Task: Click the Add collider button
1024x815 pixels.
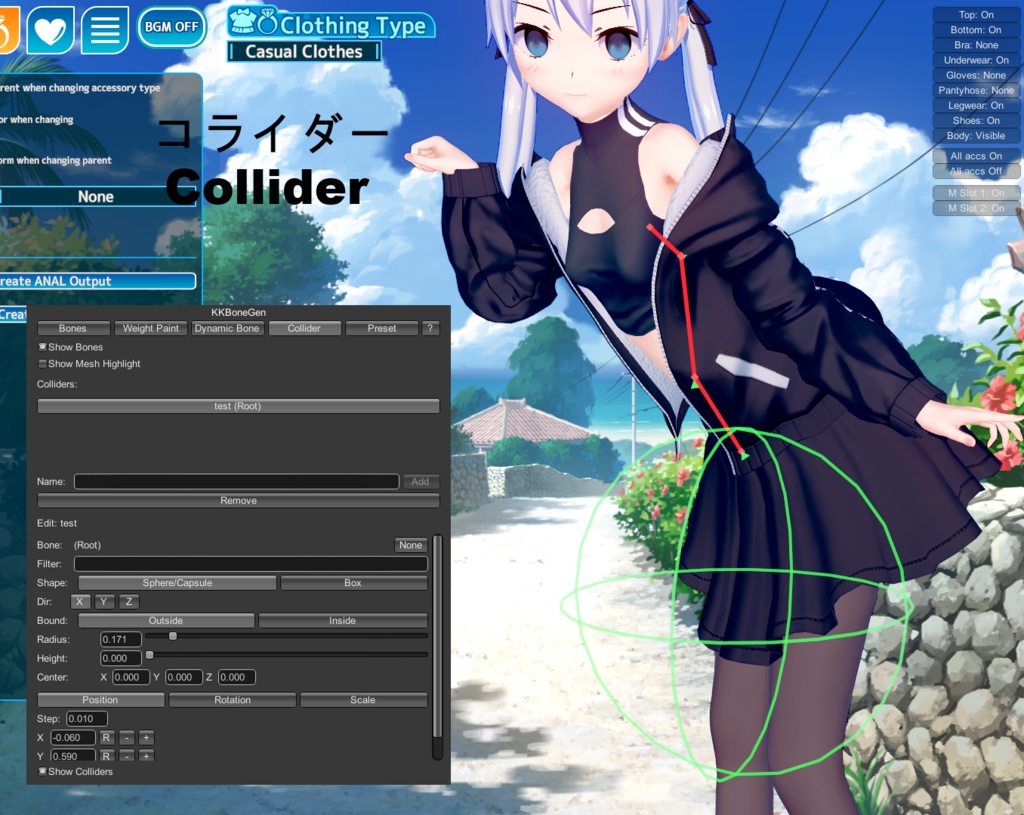Action: click(420, 481)
